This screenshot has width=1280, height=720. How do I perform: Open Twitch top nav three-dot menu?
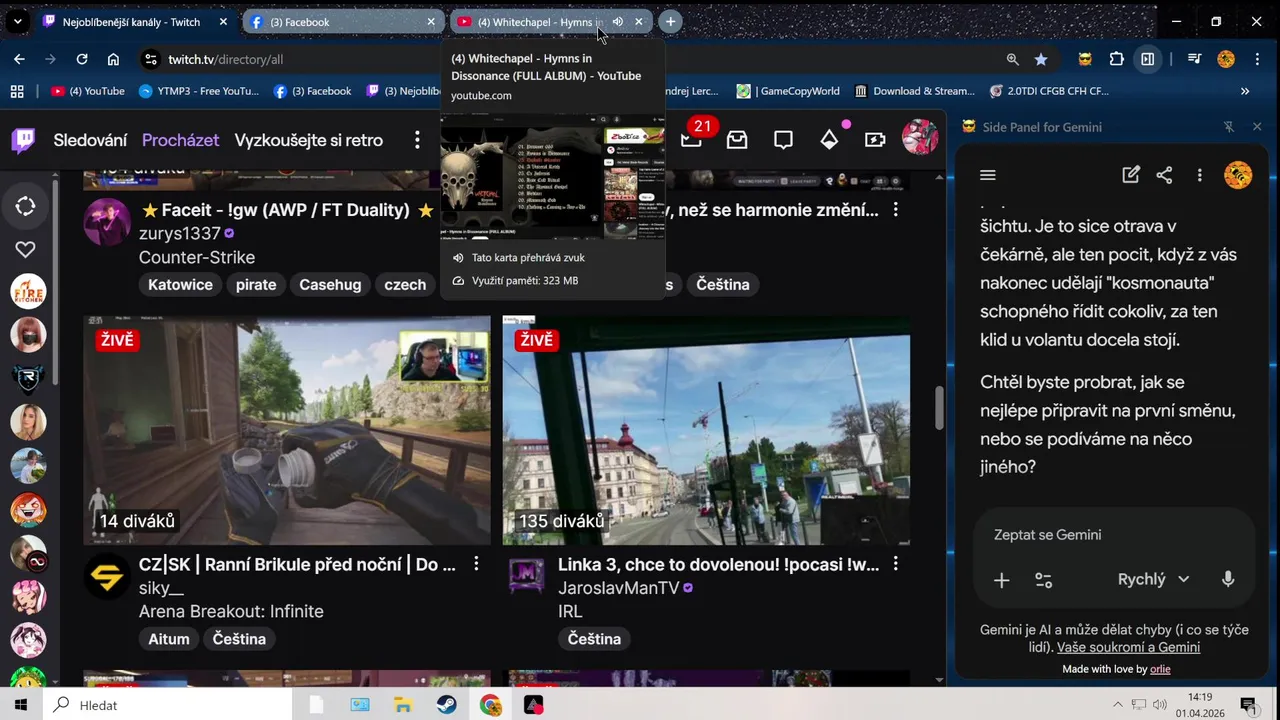[417, 140]
